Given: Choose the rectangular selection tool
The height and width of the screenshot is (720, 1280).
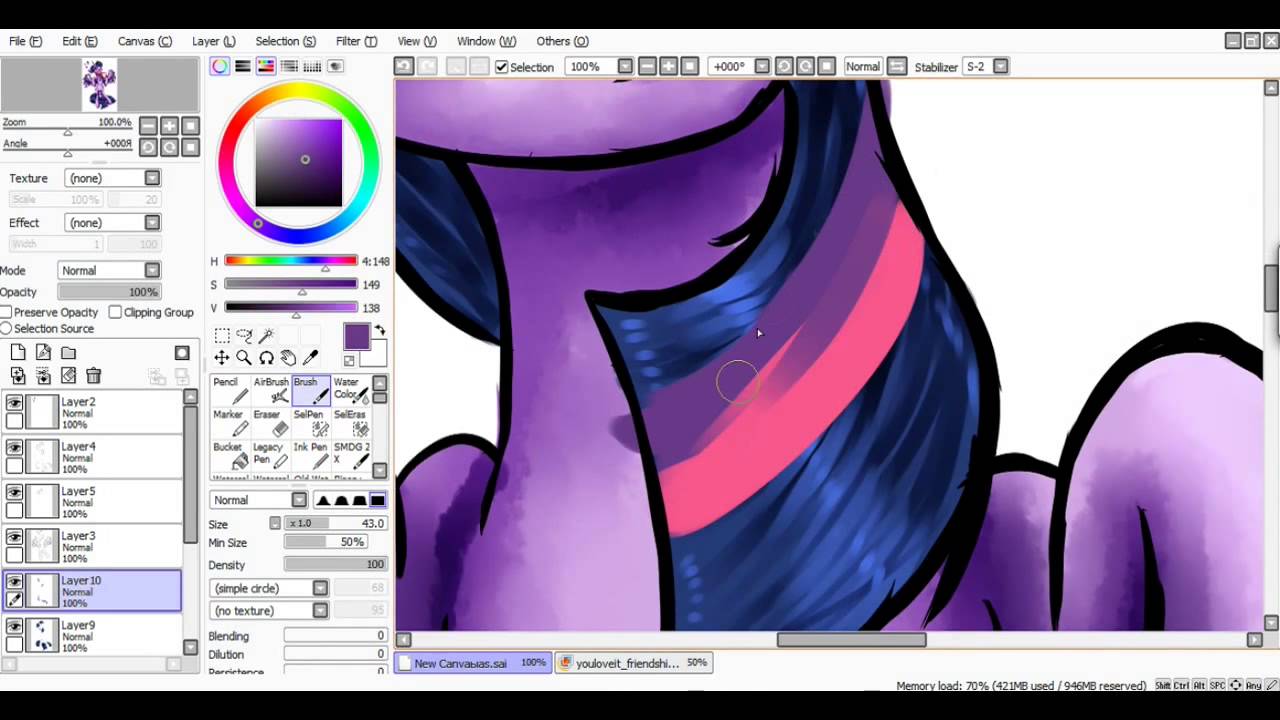Looking at the screenshot, I should coord(222,336).
